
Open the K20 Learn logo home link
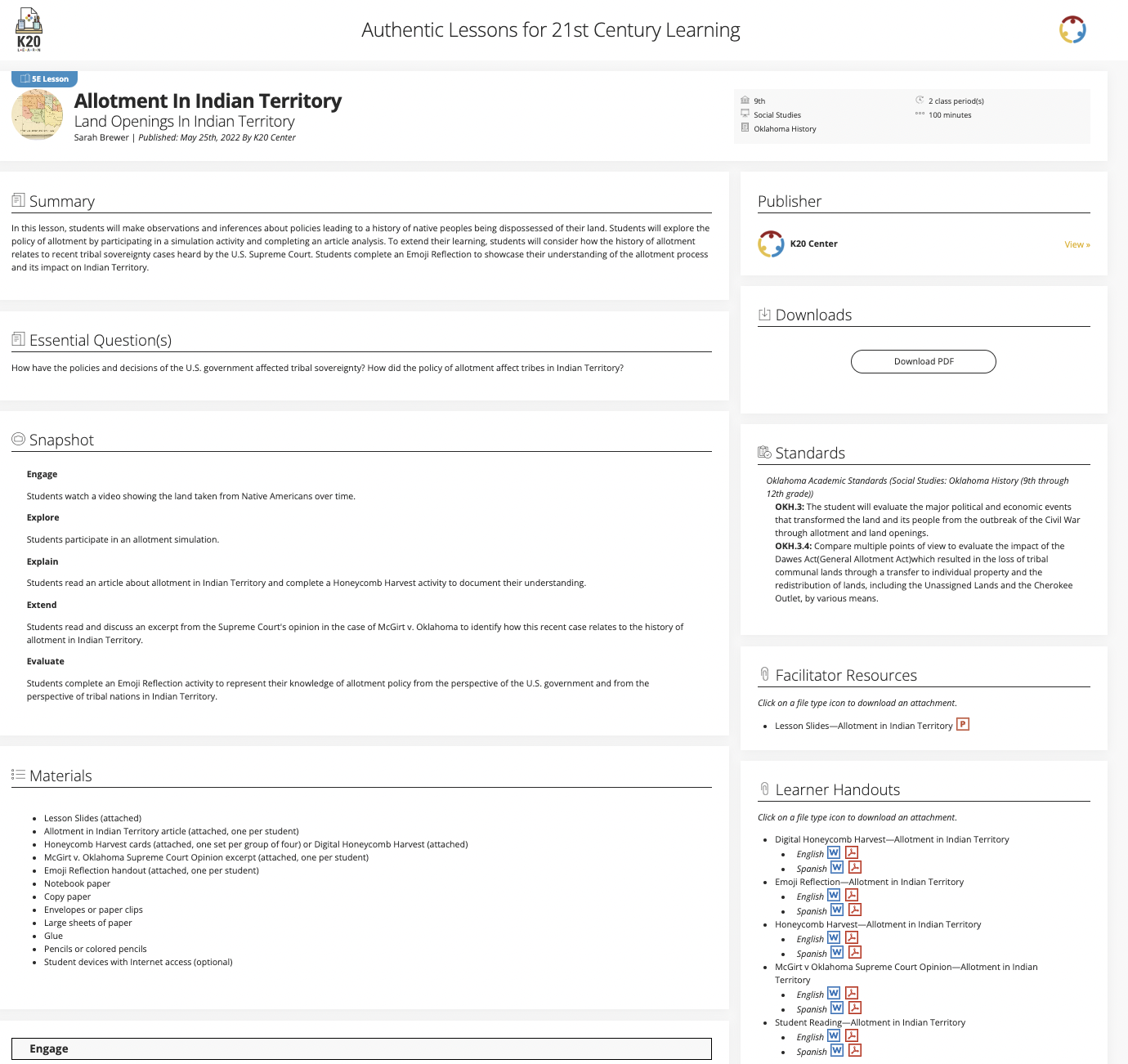[x=29, y=30]
